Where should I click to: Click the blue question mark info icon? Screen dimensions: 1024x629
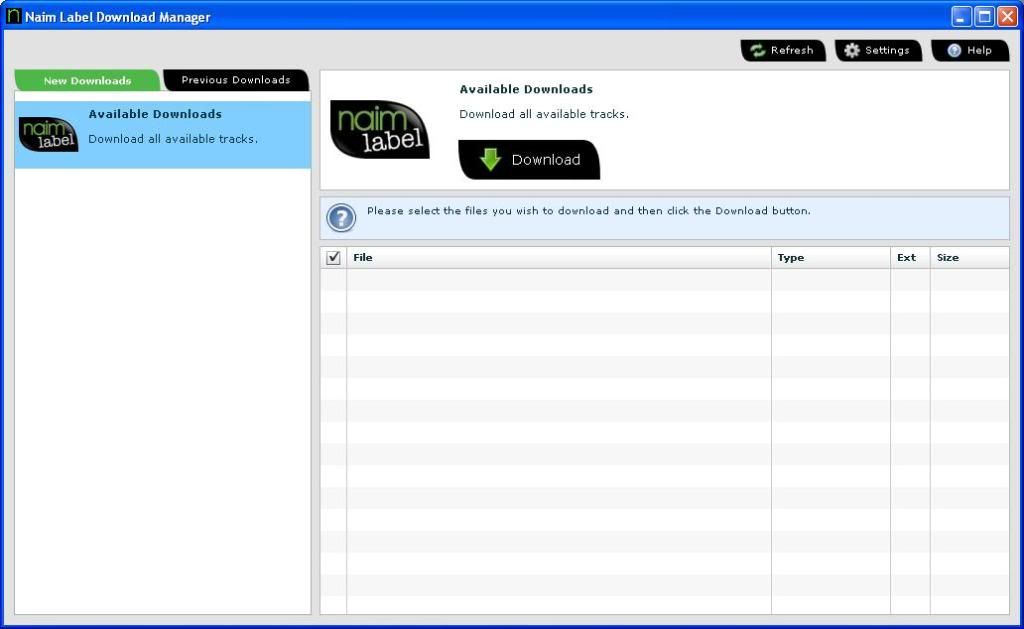click(342, 218)
